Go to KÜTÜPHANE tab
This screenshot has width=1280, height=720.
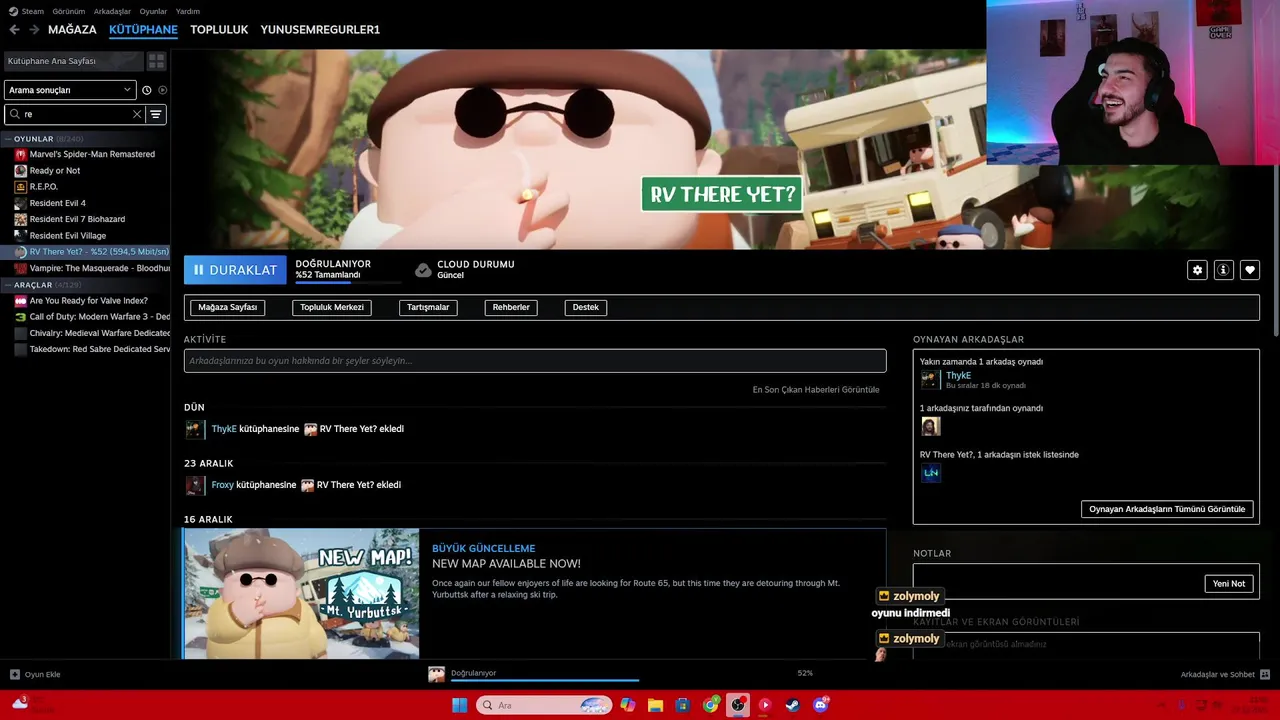pos(143,30)
